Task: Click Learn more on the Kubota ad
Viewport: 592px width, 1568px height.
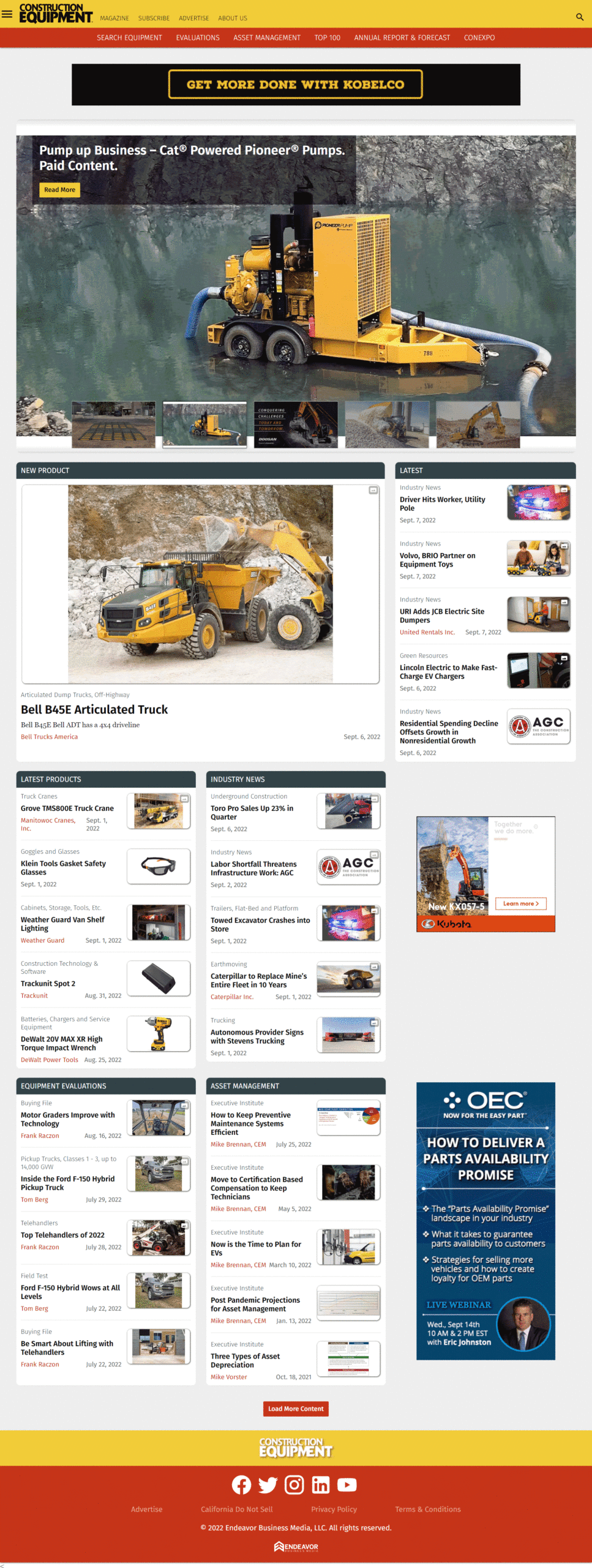Action: [x=520, y=903]
